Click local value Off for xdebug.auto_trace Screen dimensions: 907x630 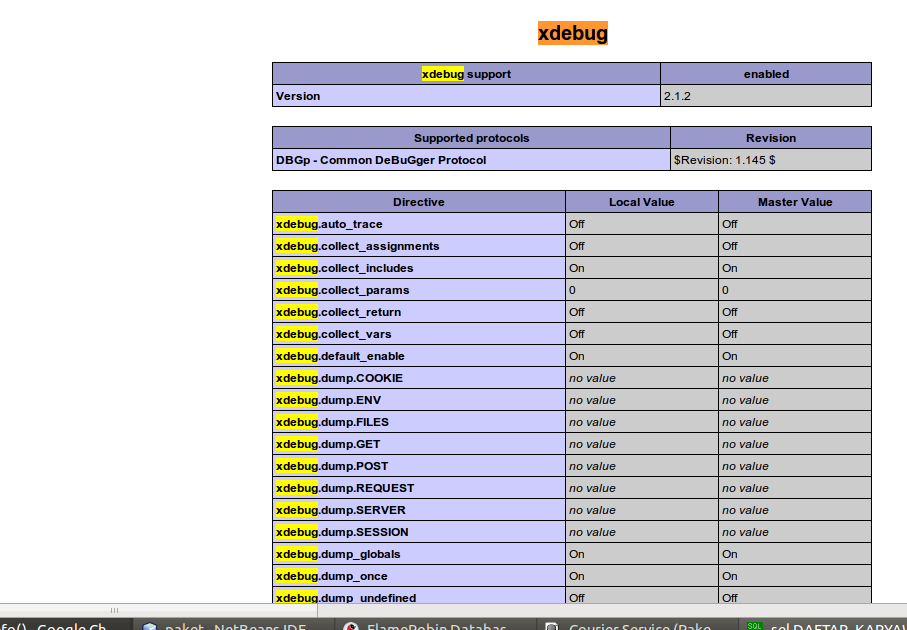point(641,224)
